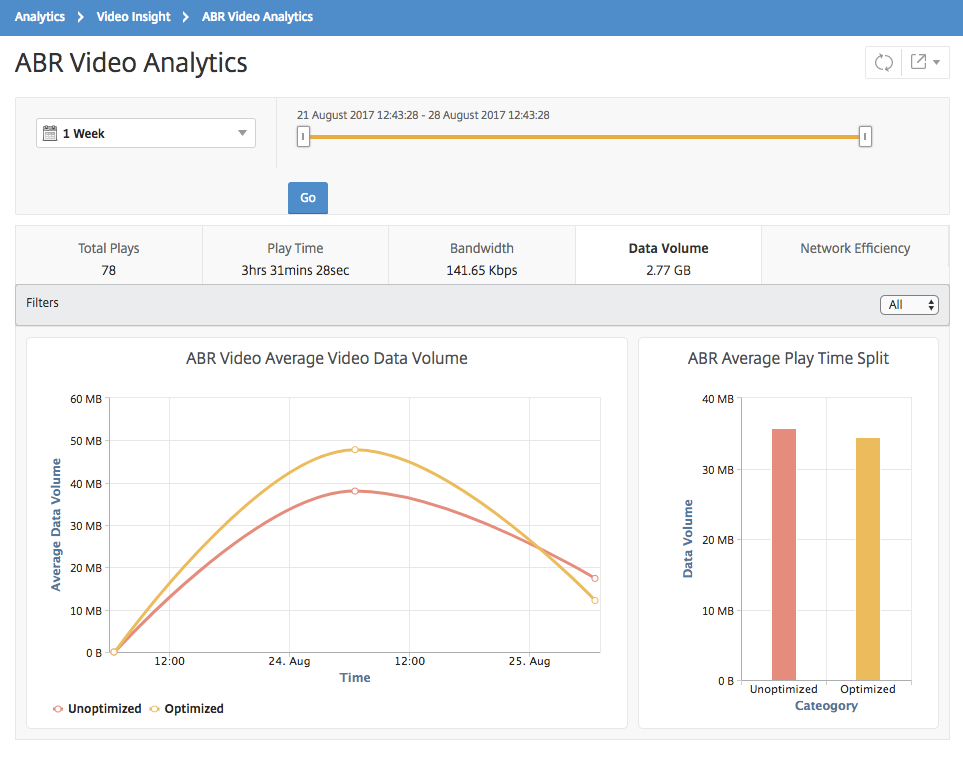This screenshot has height=758, width=963.
Task: Click the calendar icon in time selector
Action: 50,133
